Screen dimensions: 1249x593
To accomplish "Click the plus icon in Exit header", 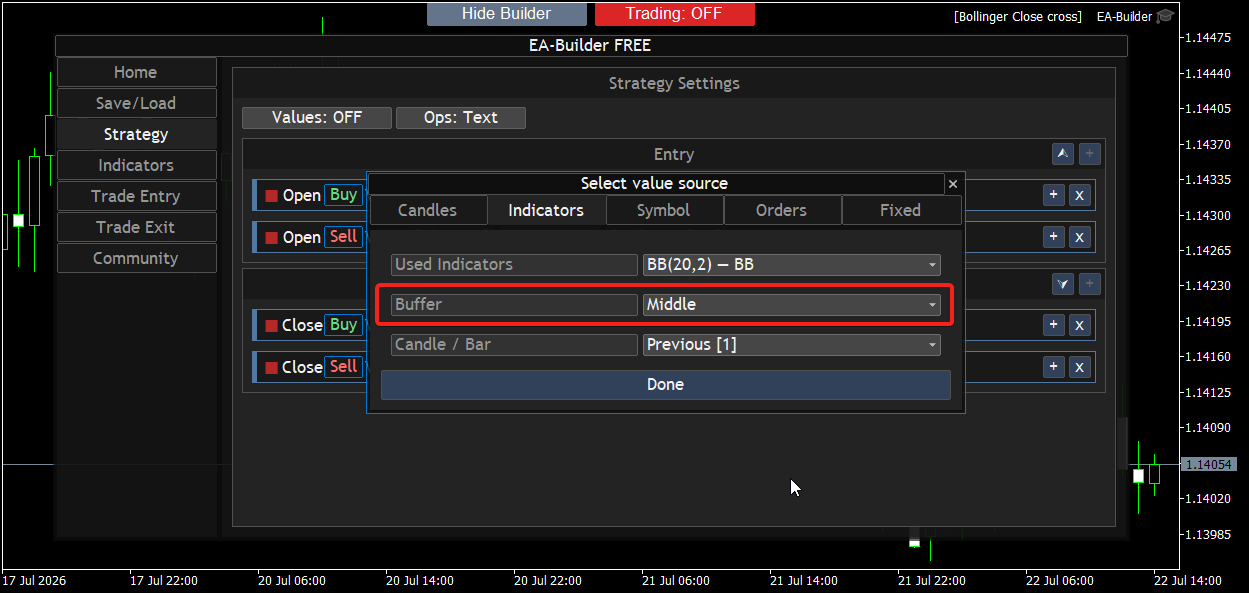I will click(x=1090, y=284).
